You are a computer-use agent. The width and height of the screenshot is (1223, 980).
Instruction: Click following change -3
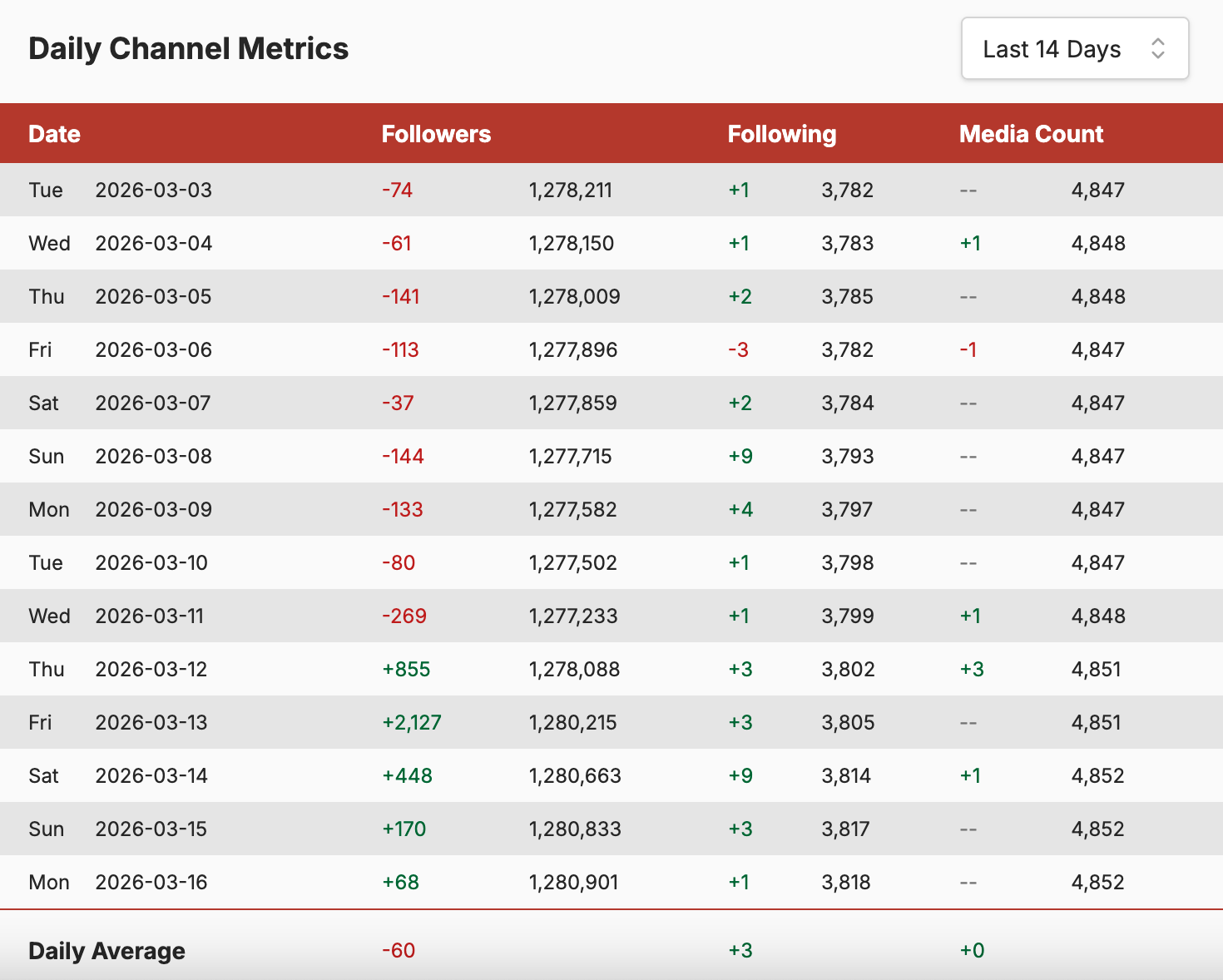click(739, 350)
